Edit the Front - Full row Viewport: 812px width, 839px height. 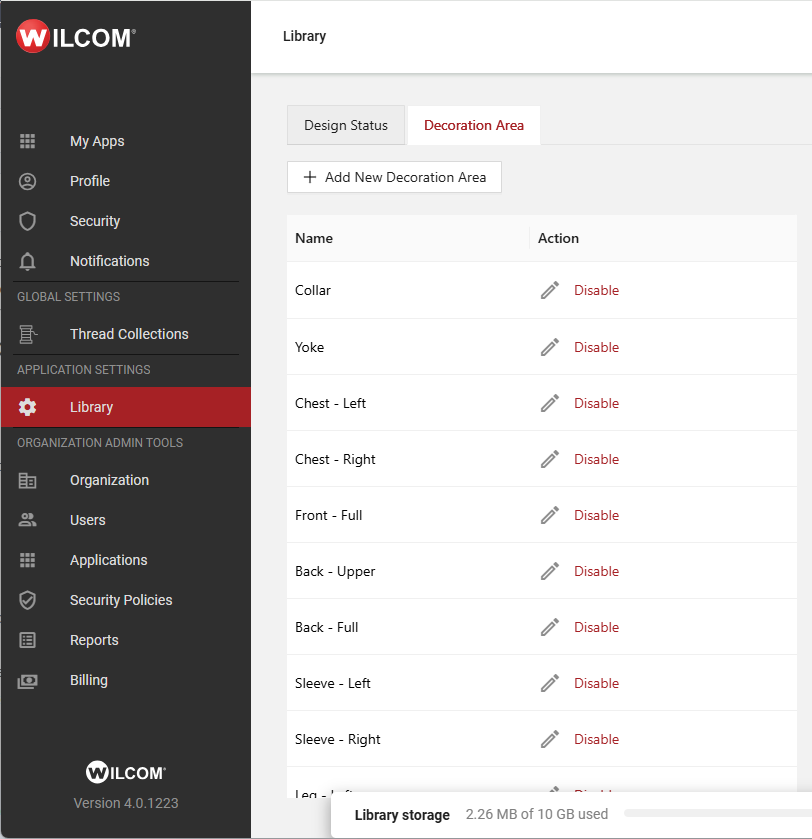coord(549,515)
